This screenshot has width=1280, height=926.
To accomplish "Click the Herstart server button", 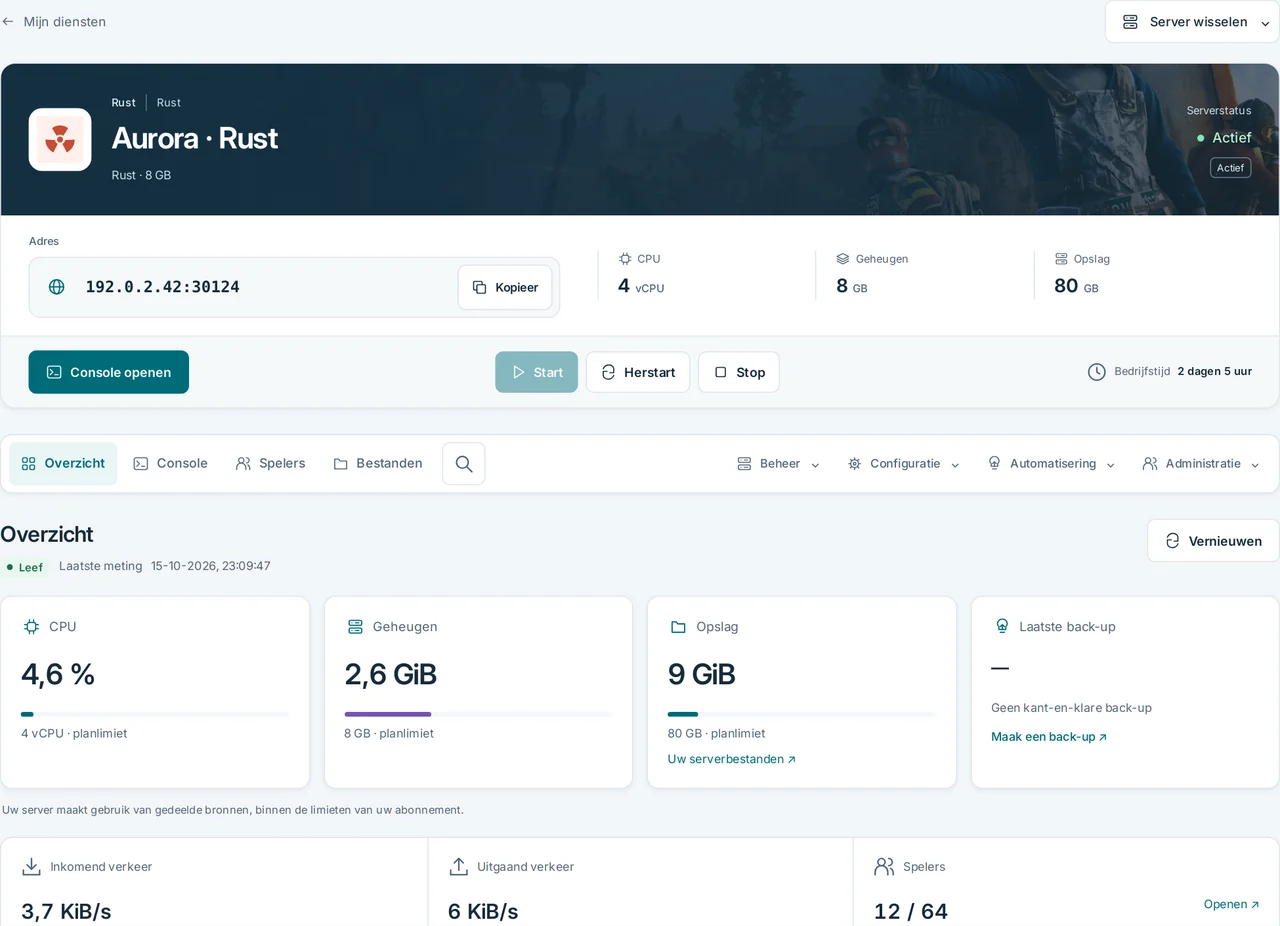I will click(638, 372).
